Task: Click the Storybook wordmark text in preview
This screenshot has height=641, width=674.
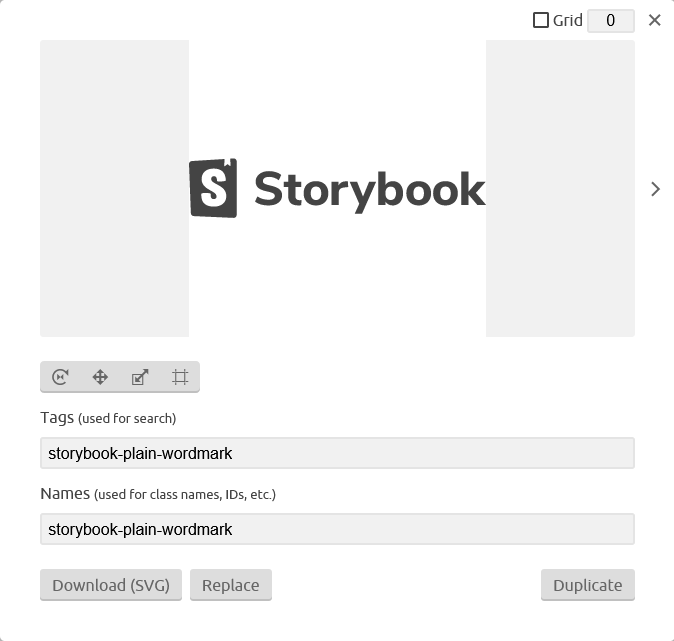Action: 370,190
